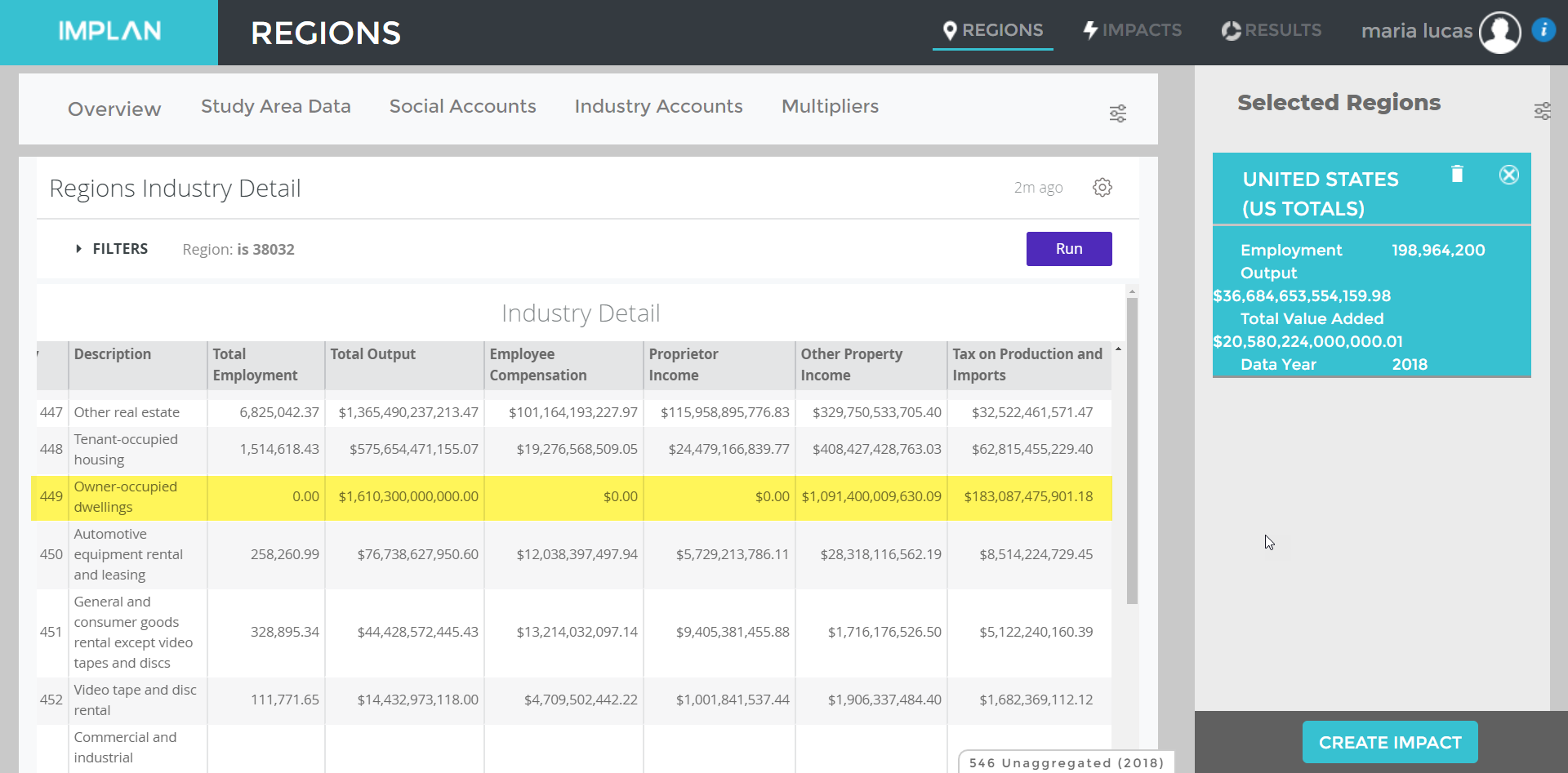Open Selected Regions panel sliders icon
Screen dimensions: 1568x773
[x=1542, y=111]
